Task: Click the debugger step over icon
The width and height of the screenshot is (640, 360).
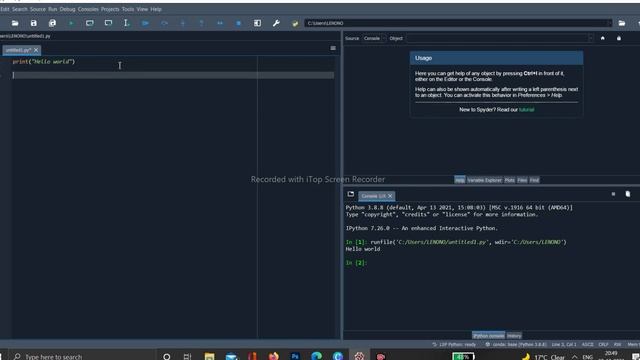Action: click(164, 23)
